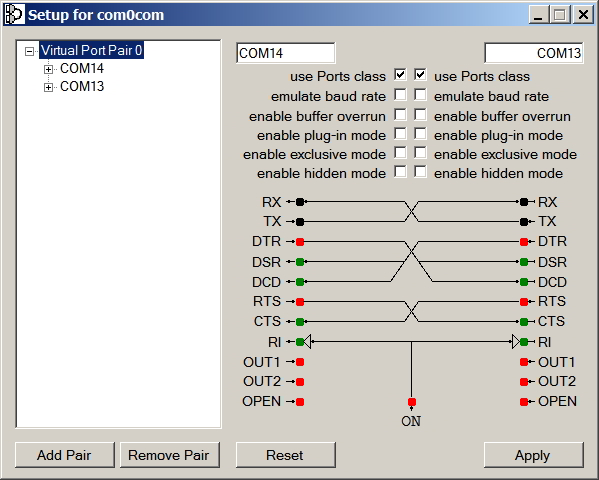
Task: Select COM14 in the tree
Action: click(82, 68)
